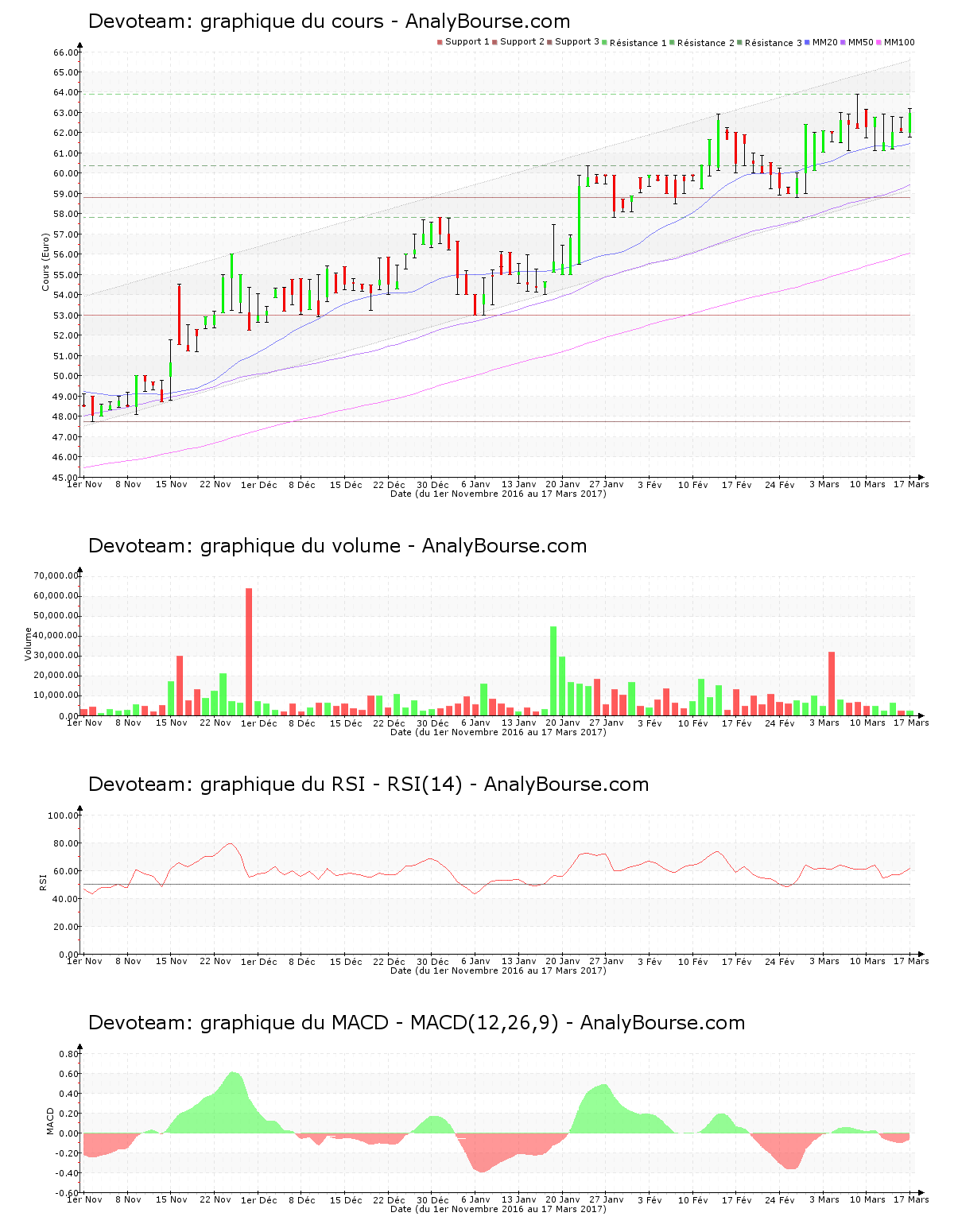
Task: Select the Résistance 2 legend label
Action: click(706, 43)
